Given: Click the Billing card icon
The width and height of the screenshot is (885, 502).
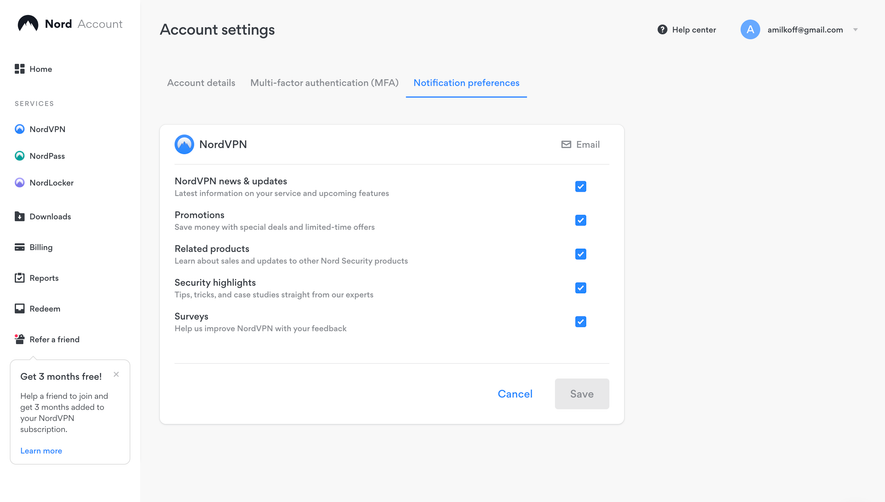Looking at the screenshot, I should [20, 247].
